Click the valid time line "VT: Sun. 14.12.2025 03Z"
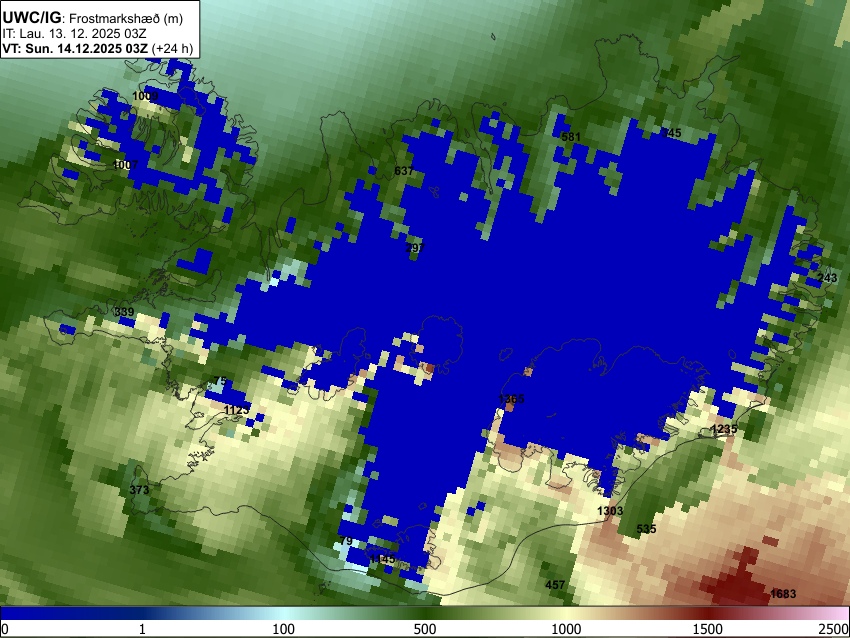 click(75, 48)
